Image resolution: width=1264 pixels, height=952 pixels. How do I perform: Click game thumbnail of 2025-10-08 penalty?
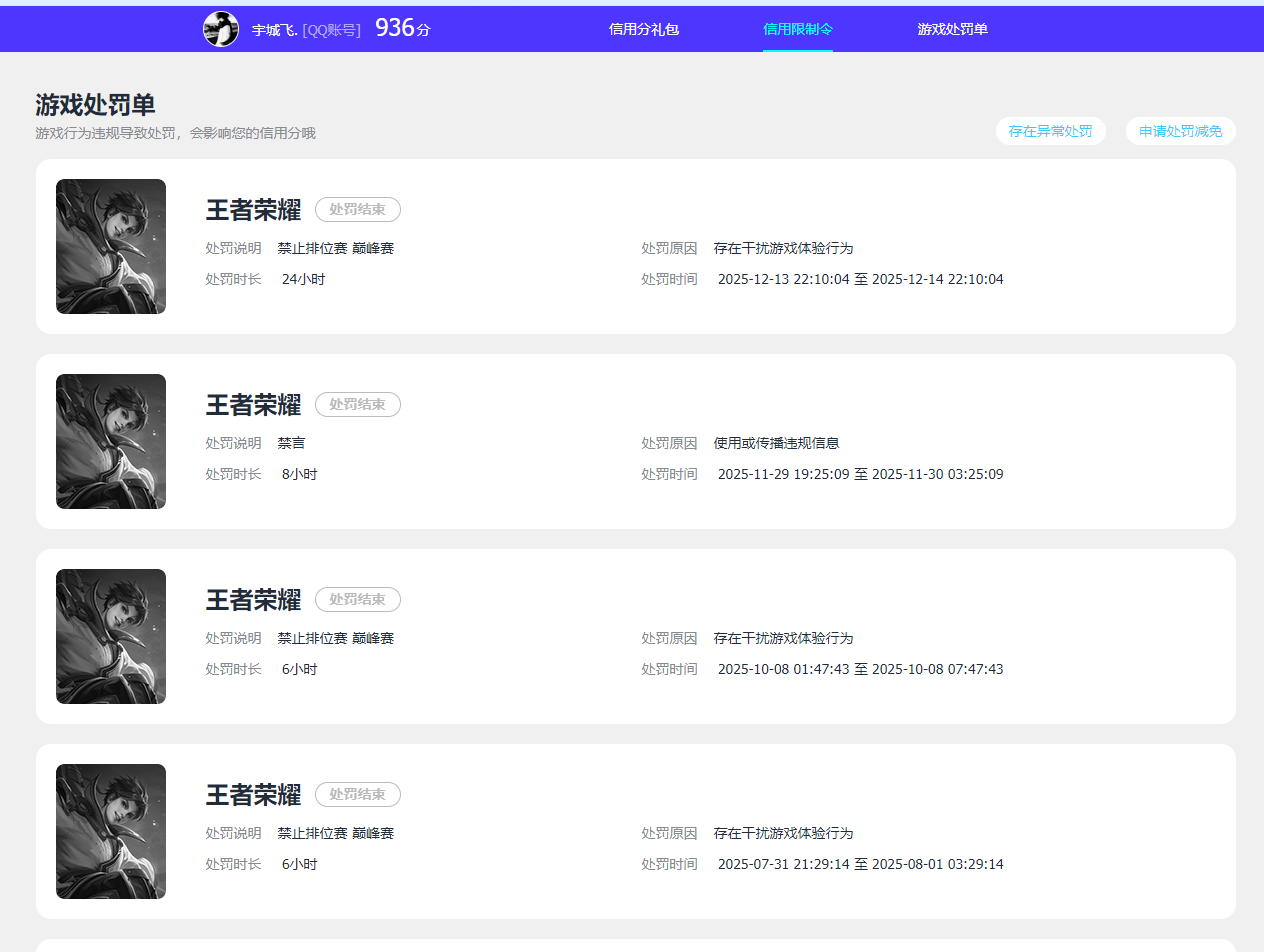(x=111, y=636)
